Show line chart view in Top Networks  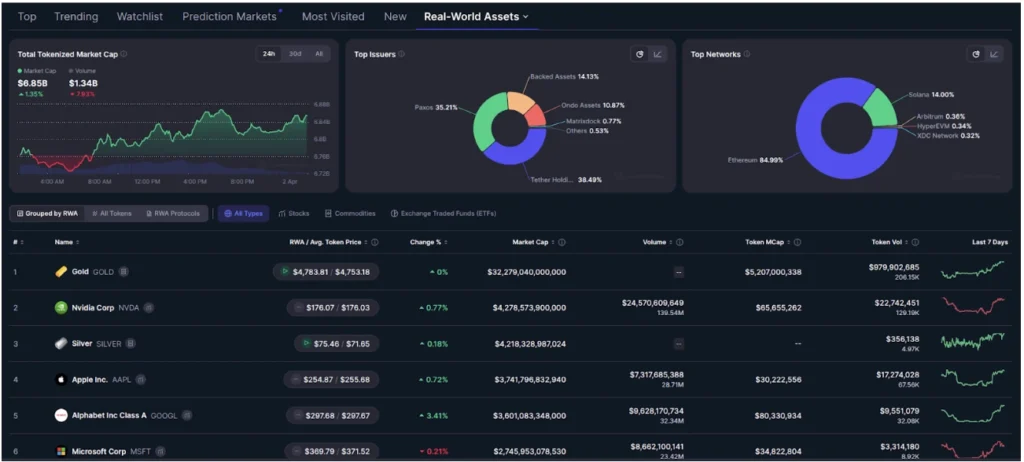click(x=993, y=54)
